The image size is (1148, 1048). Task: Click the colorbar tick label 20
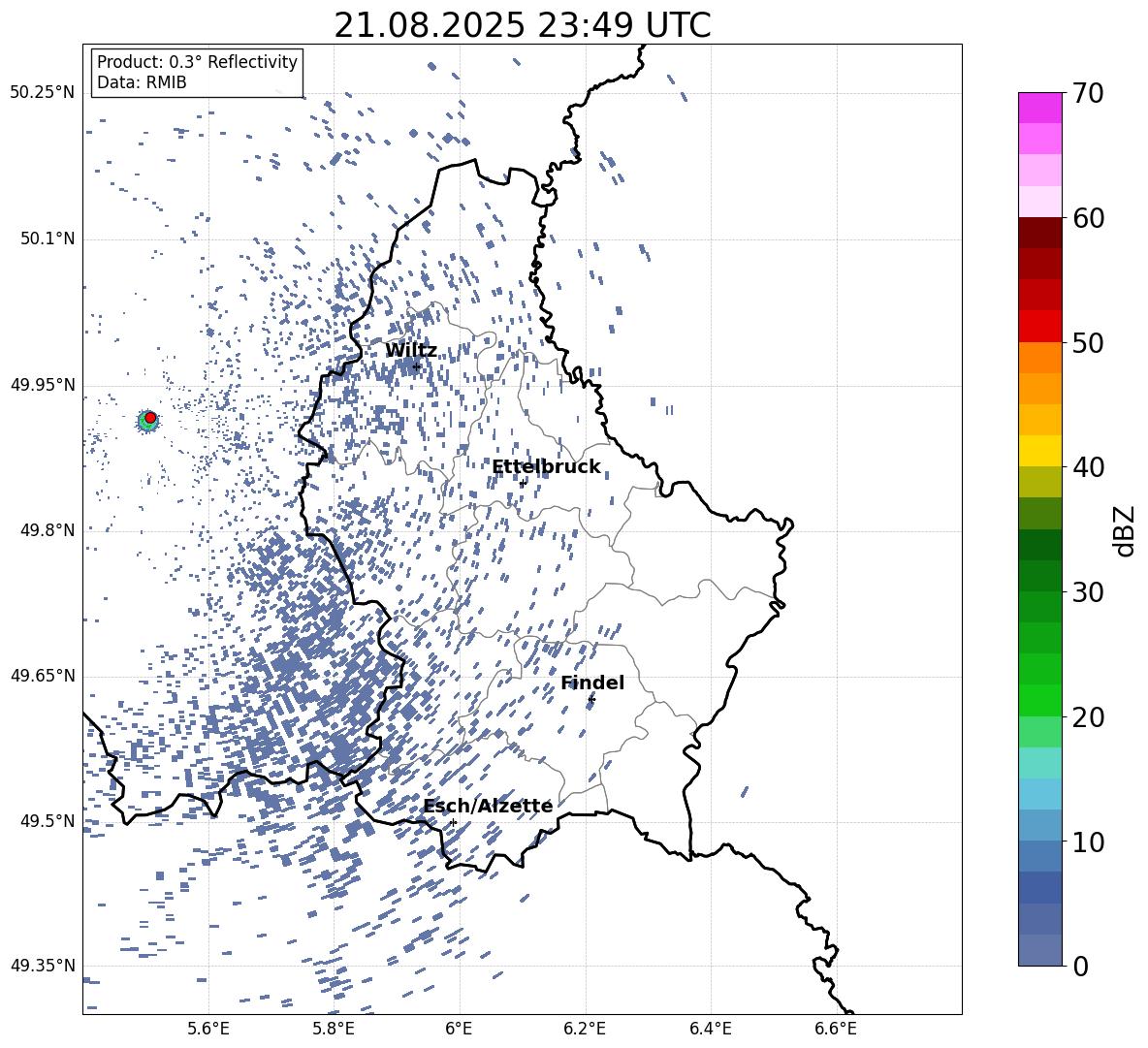(1089, 717)
